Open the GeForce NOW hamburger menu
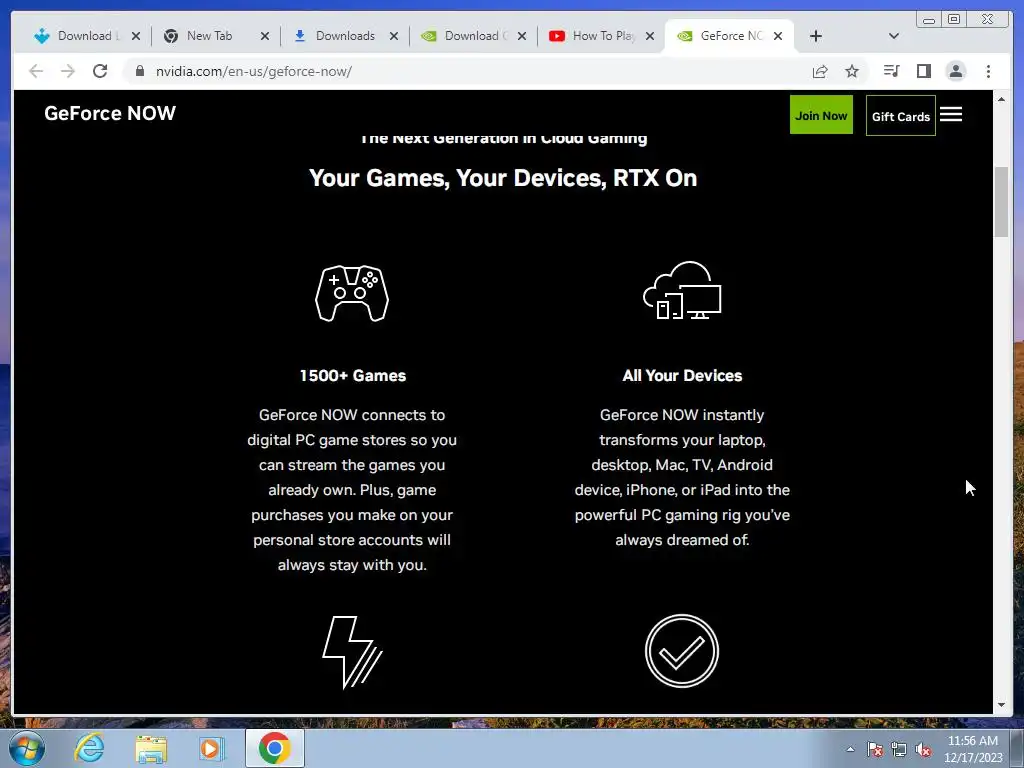 951,115
